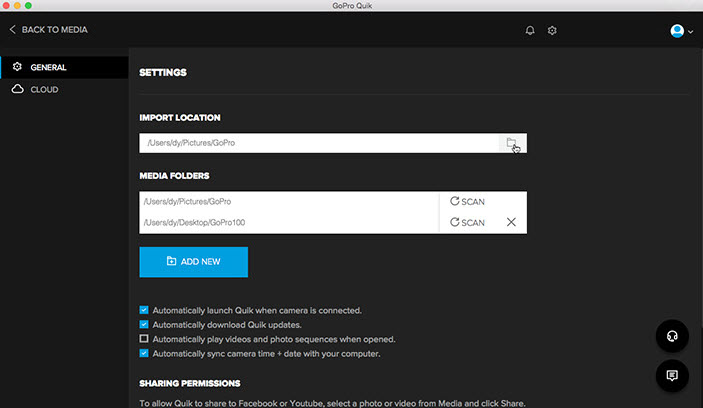Switch to the Cloud settings tab
This screenshot has width=703, height=408.
[44, 90]
